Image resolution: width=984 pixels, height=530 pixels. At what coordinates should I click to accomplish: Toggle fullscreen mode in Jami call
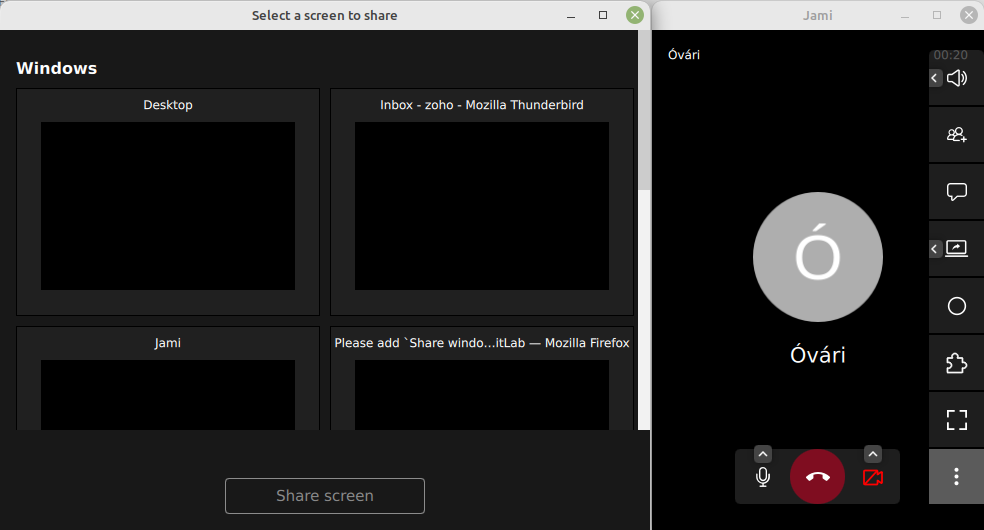[x=956, y=420]
